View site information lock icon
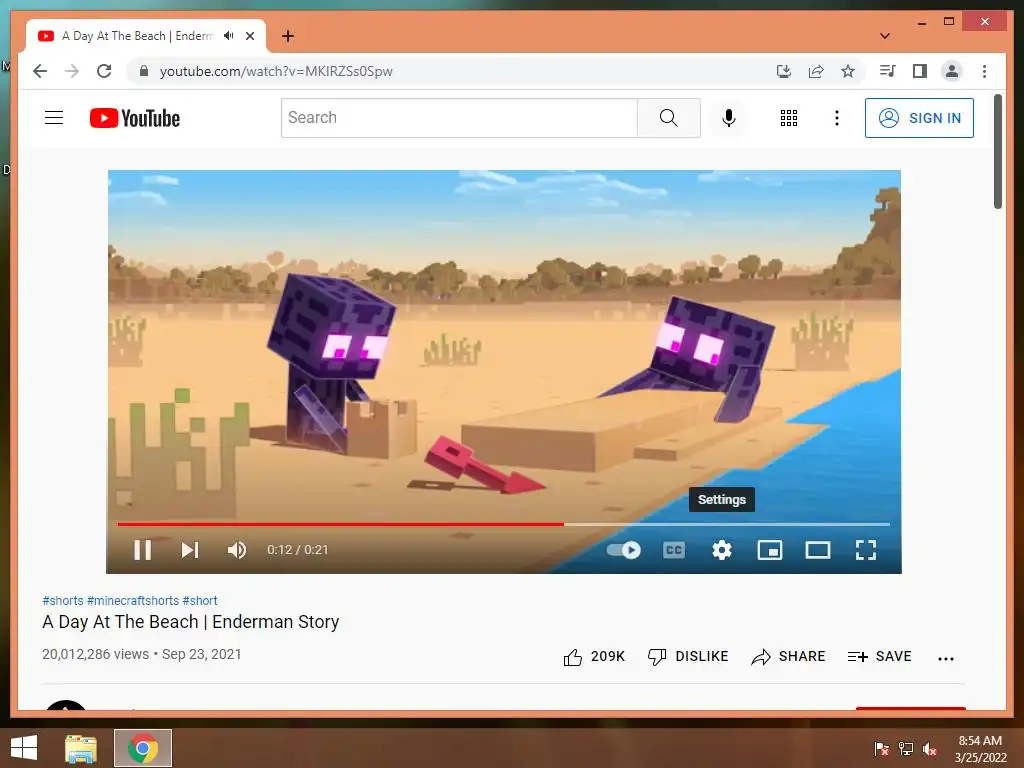The width and height of the screenshot is (1024, 768). (x=144, y=71)
